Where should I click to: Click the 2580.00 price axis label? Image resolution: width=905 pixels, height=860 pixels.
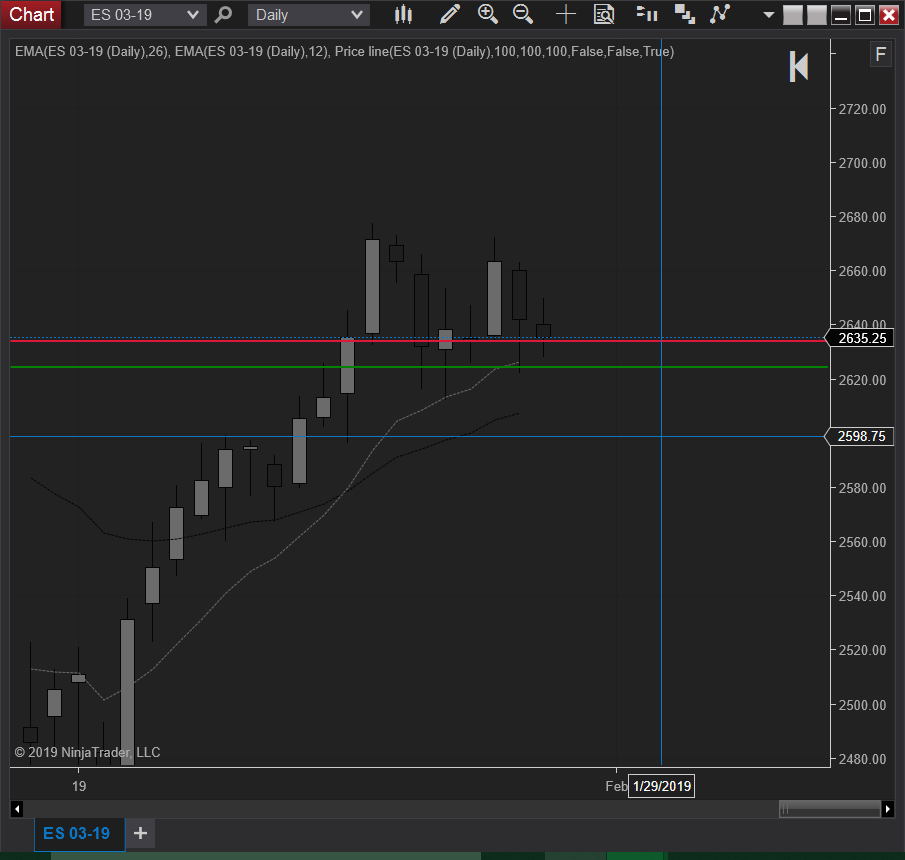862,488
